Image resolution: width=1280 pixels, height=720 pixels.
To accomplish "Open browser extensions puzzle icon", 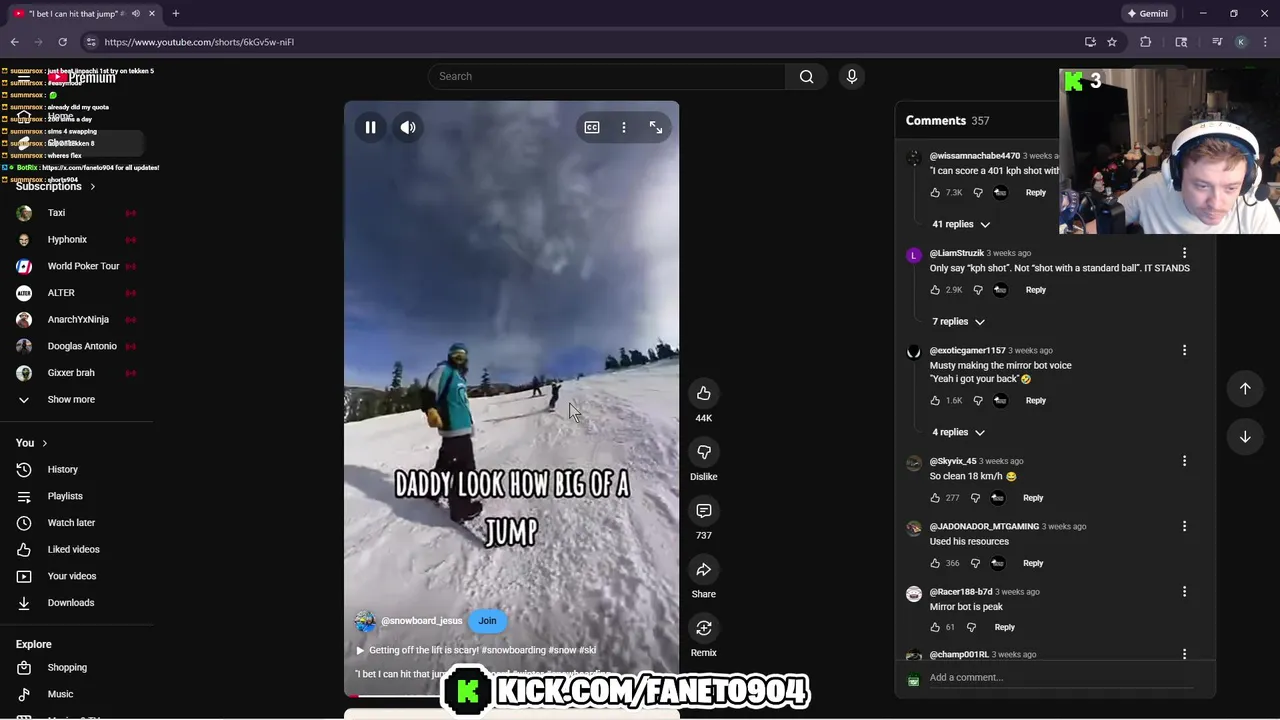I will tap(1146, 42).
